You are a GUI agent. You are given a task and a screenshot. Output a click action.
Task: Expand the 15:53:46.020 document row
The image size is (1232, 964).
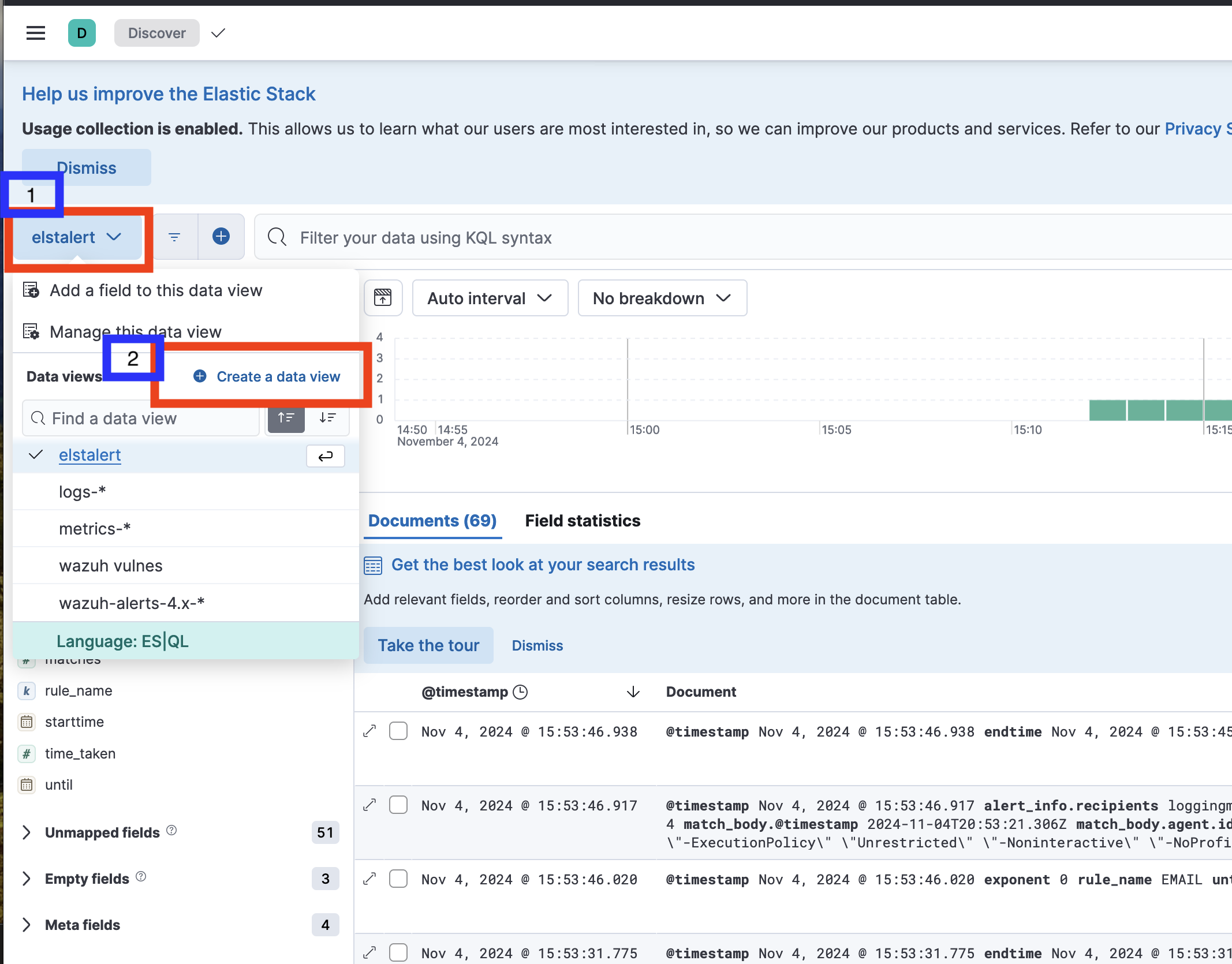coord(369,879)
